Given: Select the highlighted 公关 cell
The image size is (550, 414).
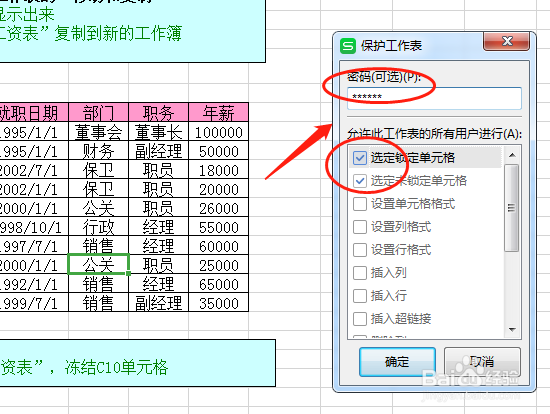Looking at the screenshot, I should 99,264.
